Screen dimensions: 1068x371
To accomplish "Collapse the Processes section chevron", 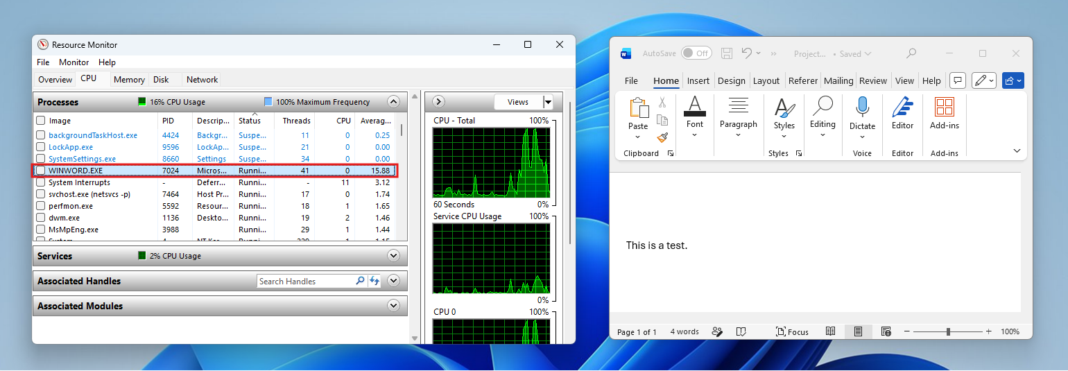I will (393, 101).
